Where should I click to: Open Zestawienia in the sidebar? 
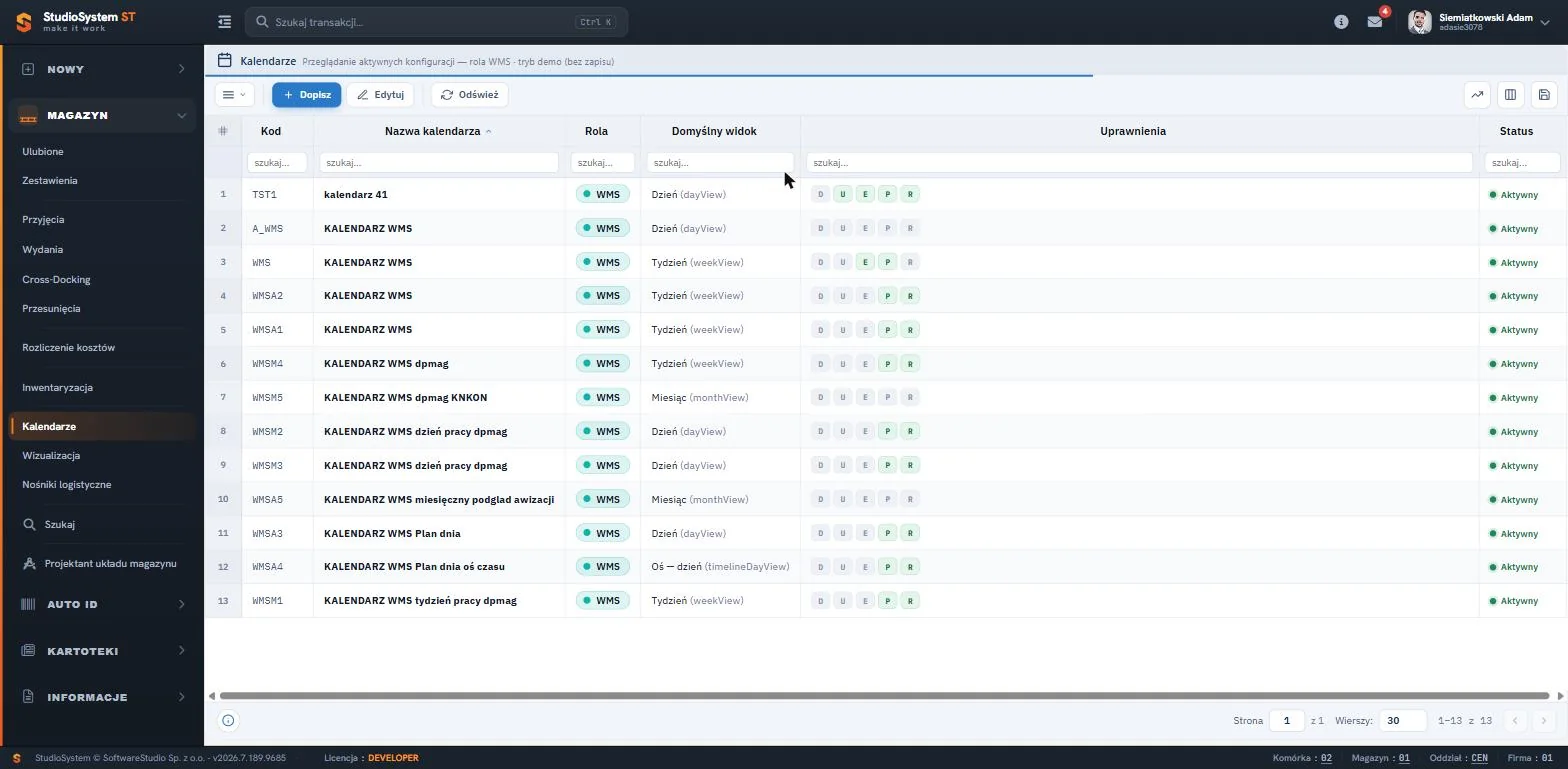click(50, 181)
